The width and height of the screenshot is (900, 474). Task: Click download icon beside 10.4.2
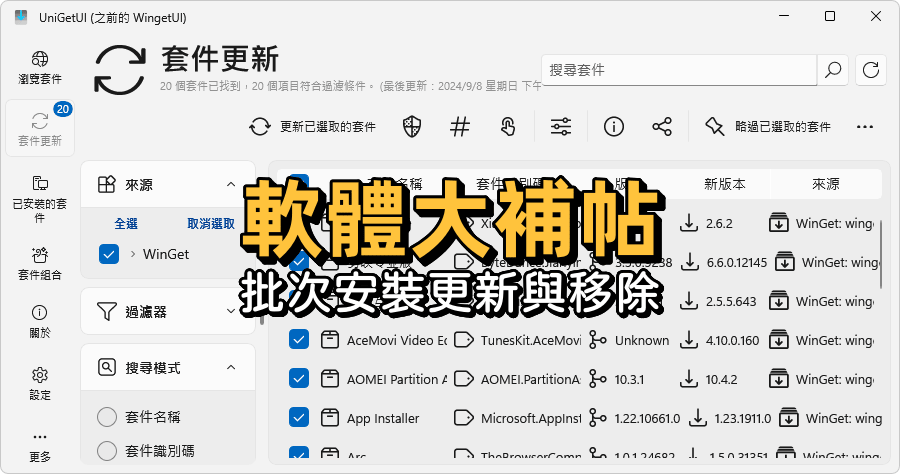coord(689,379)
